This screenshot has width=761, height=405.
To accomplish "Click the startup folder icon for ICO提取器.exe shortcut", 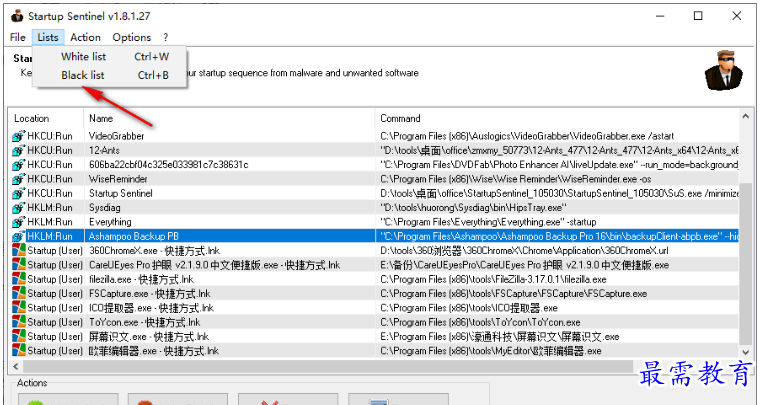I will [x=18, y=308].
